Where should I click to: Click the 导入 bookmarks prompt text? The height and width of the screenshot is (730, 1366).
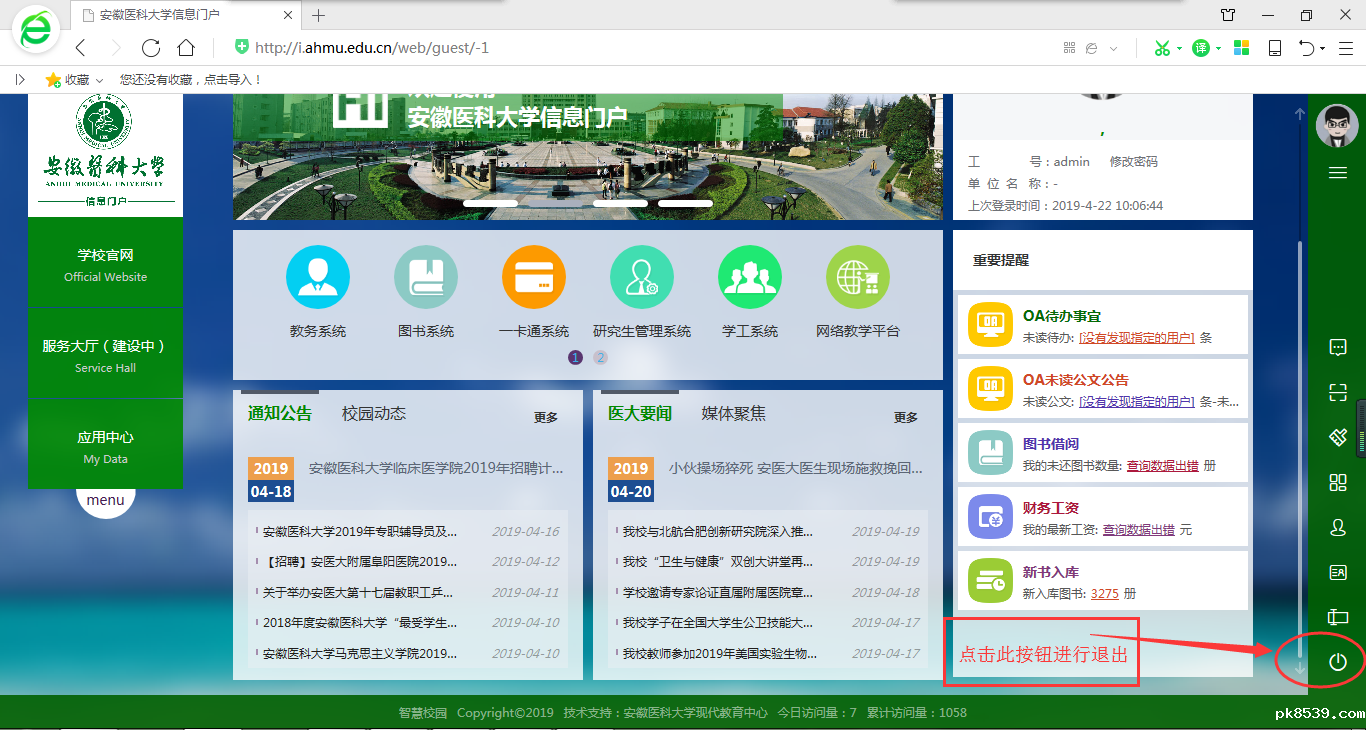coord(190,80)
